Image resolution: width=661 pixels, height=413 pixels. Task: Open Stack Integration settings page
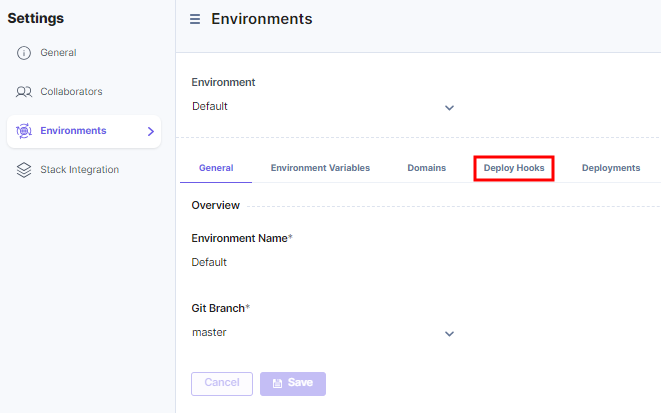point(79,170)
